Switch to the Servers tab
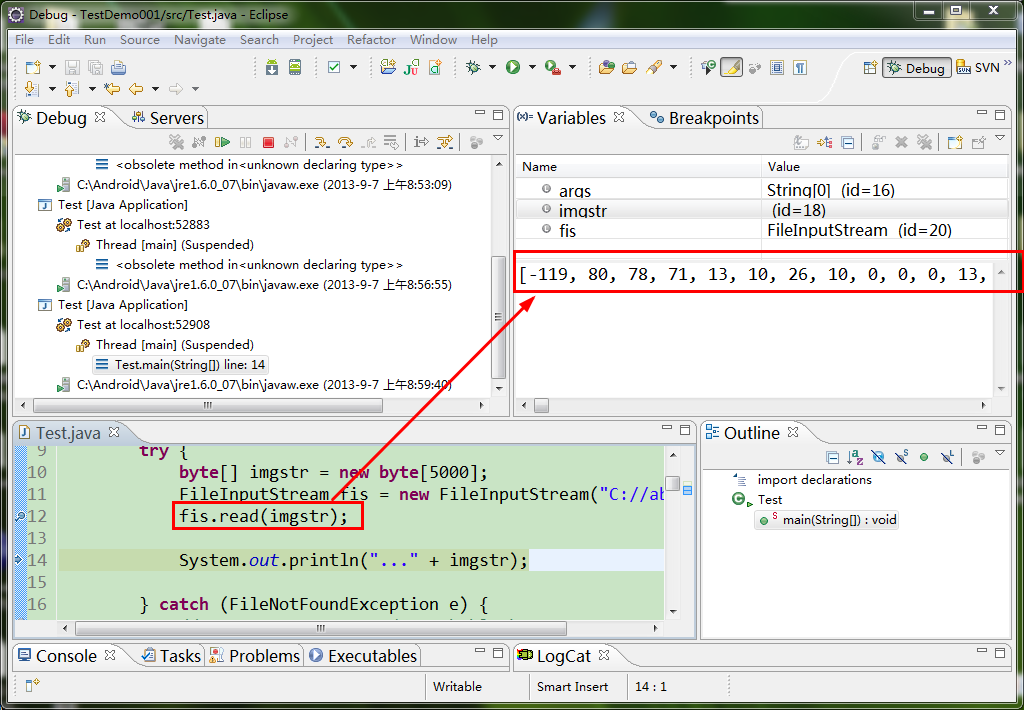 tap(168, 118)
